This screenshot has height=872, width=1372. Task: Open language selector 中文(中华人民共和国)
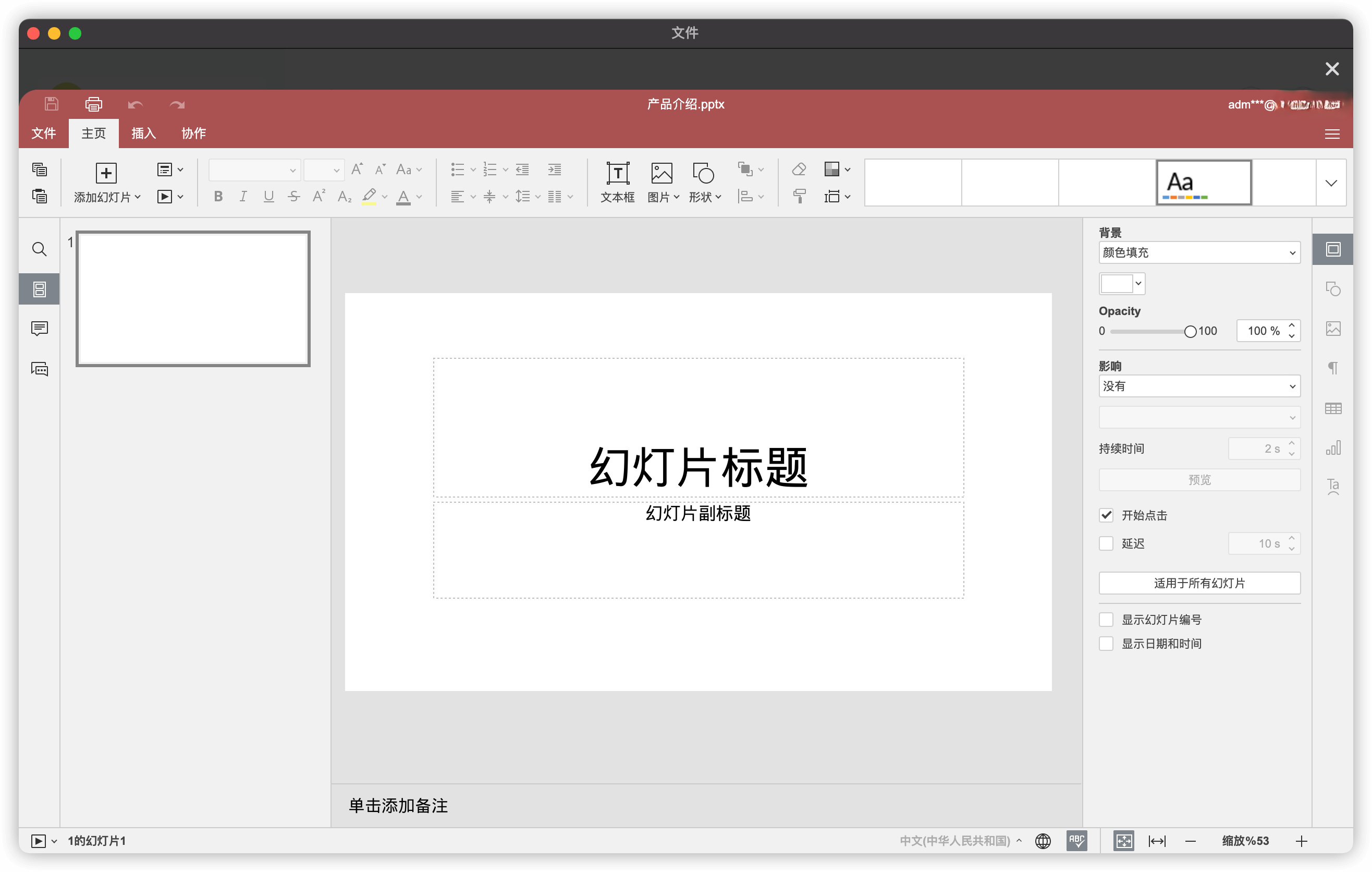point(961,841)
